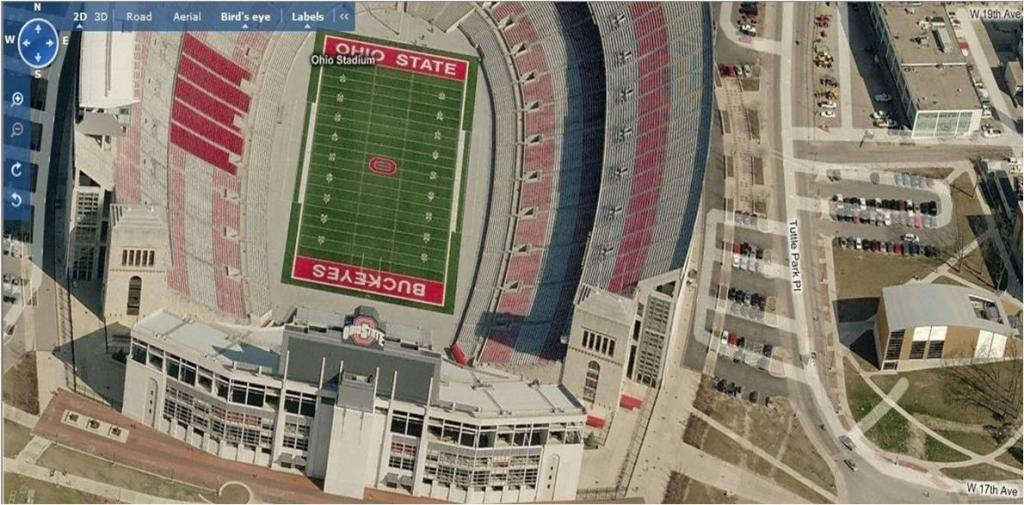This screenshot has height=505, width=1024.
Task: Select the Road map view
Action: coord(139,17)
